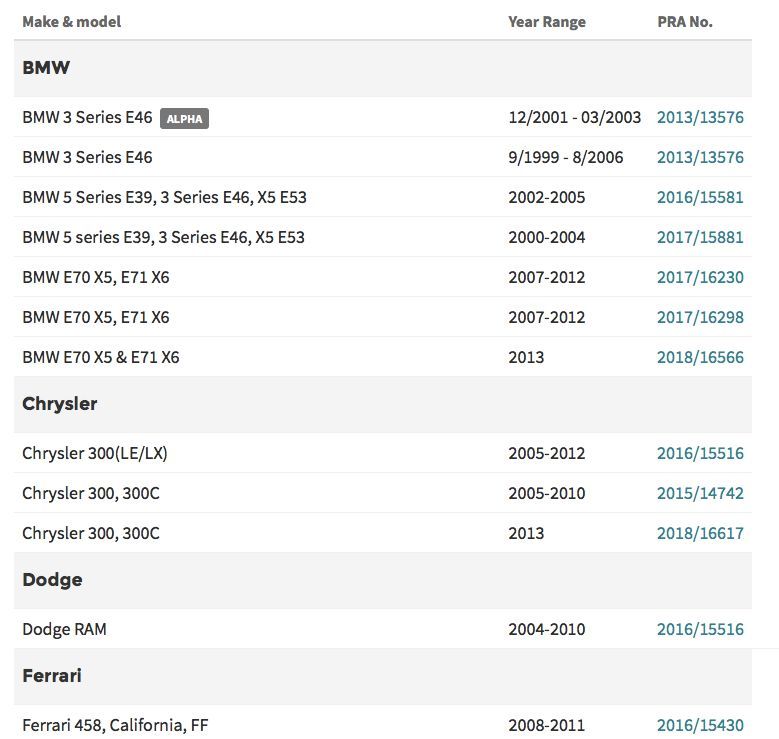Image resolution: width=779 pixels, height=739 pixels.
Task: Click '2007-2012' in the 2017/16298 row
Action: pyautogui.click(x=546, y=318)
